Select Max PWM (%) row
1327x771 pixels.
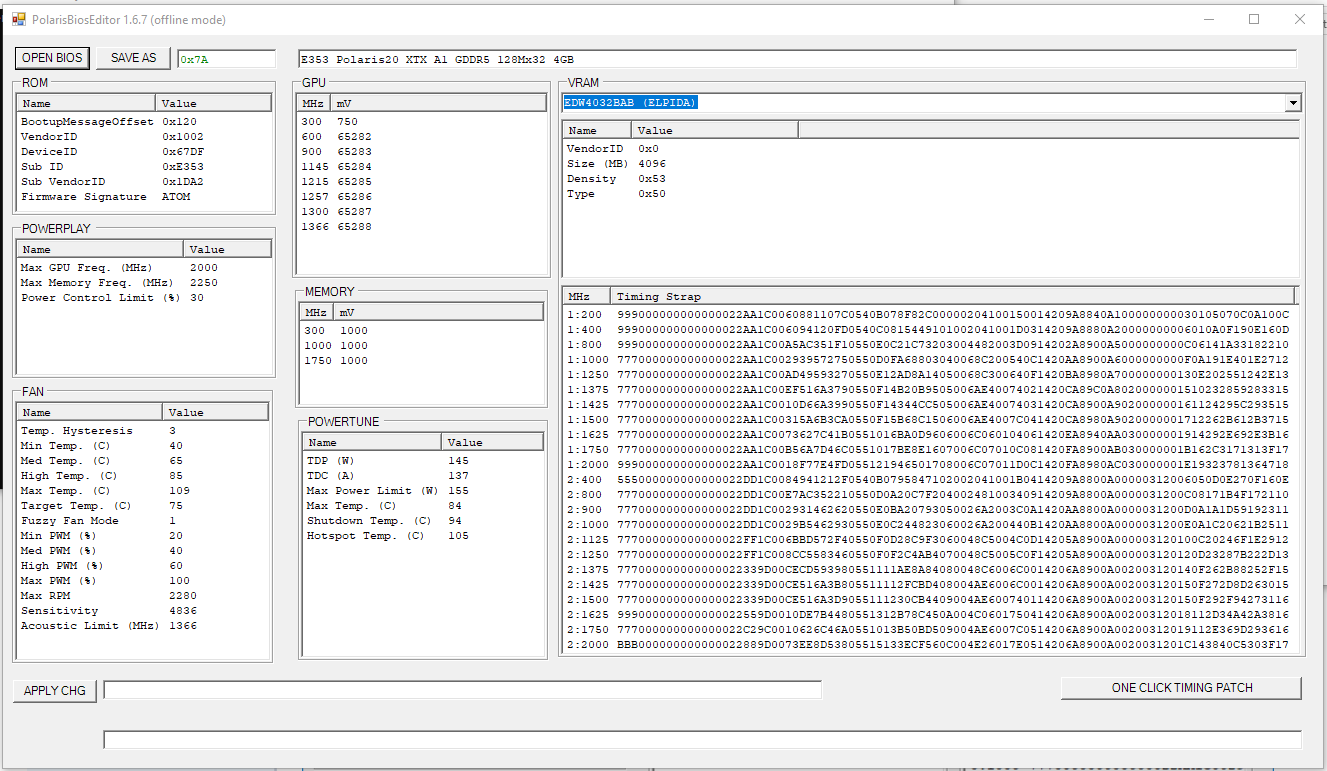(144, 581)
